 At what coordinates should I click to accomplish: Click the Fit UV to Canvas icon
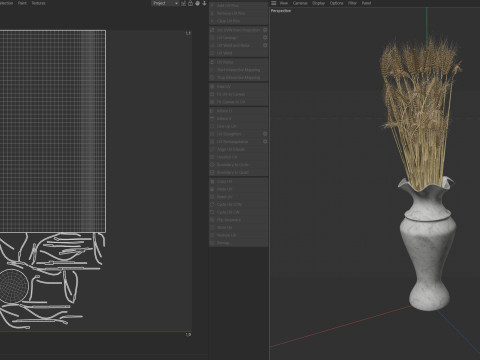[x=212, y=94]
